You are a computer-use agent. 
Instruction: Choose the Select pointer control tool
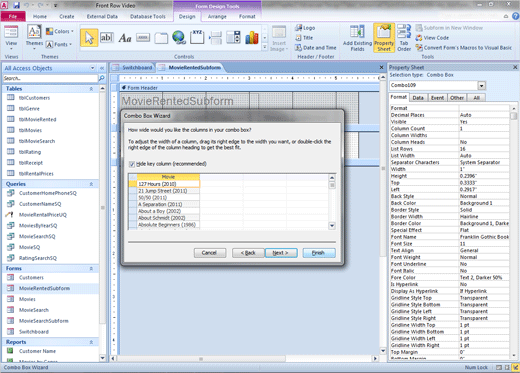pyautogui.click(x=89, y=38)
